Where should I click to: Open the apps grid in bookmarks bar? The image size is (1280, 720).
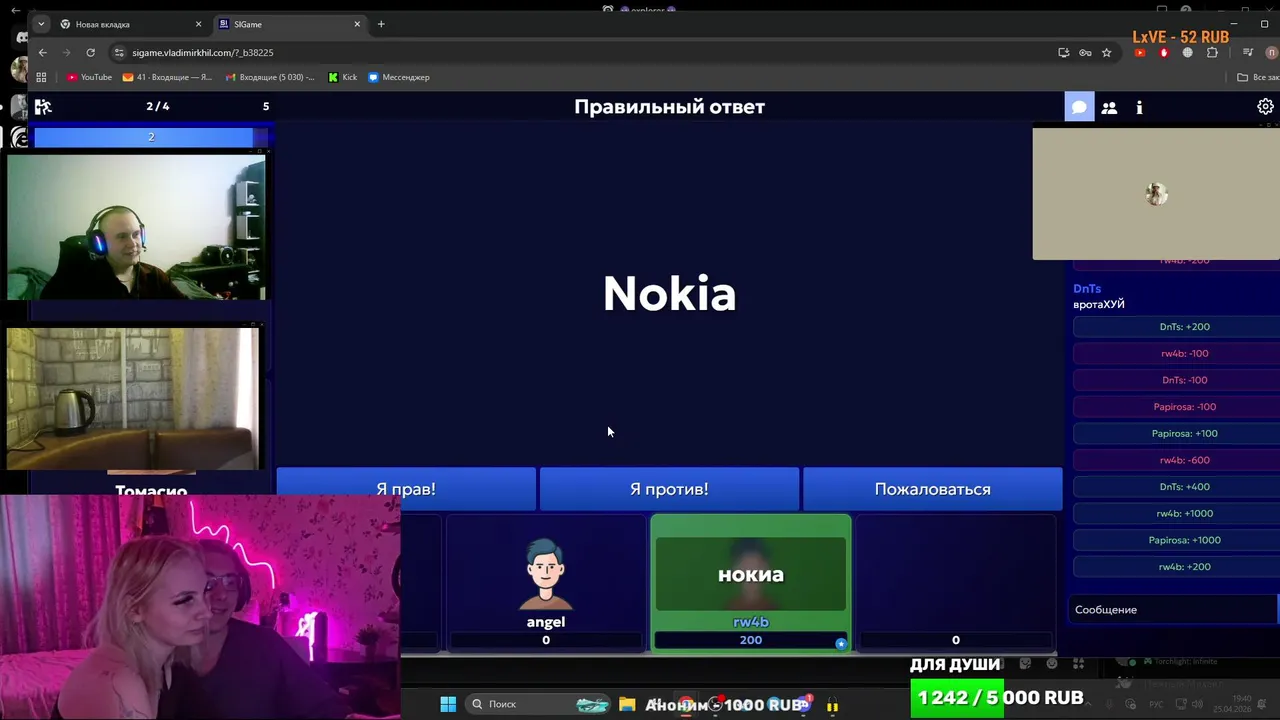41,77
